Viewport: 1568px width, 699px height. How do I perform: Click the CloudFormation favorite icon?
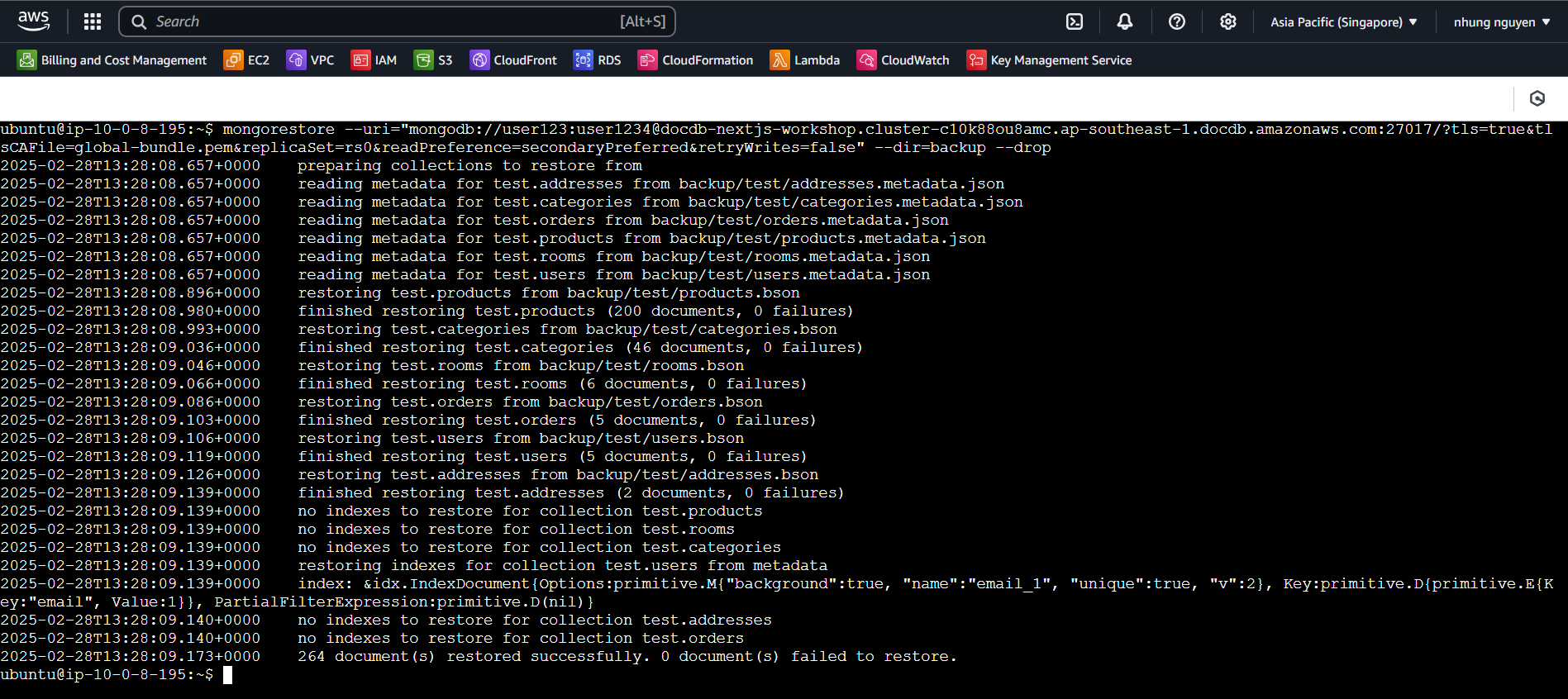647,60
